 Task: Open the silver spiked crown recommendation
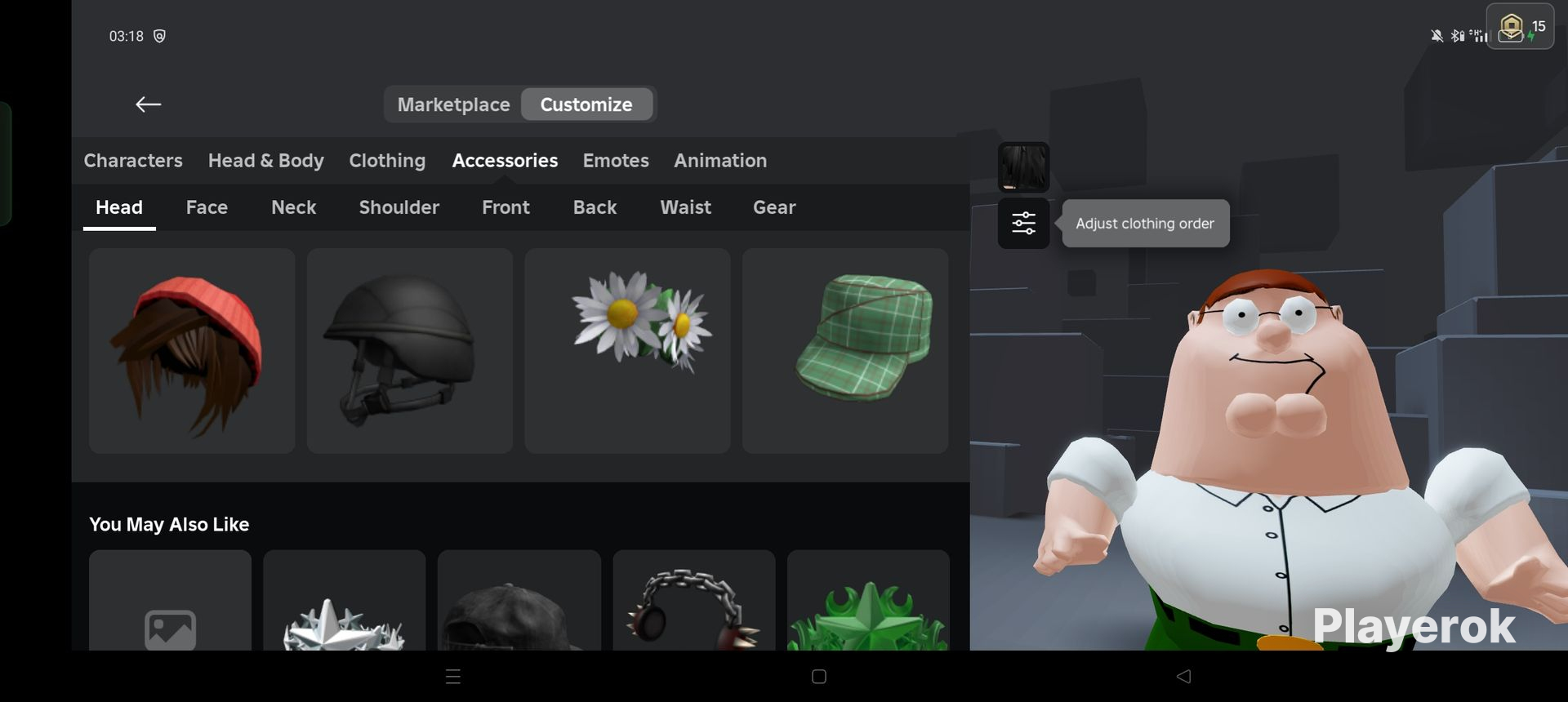pyautogui.click(x=345, y=601)
